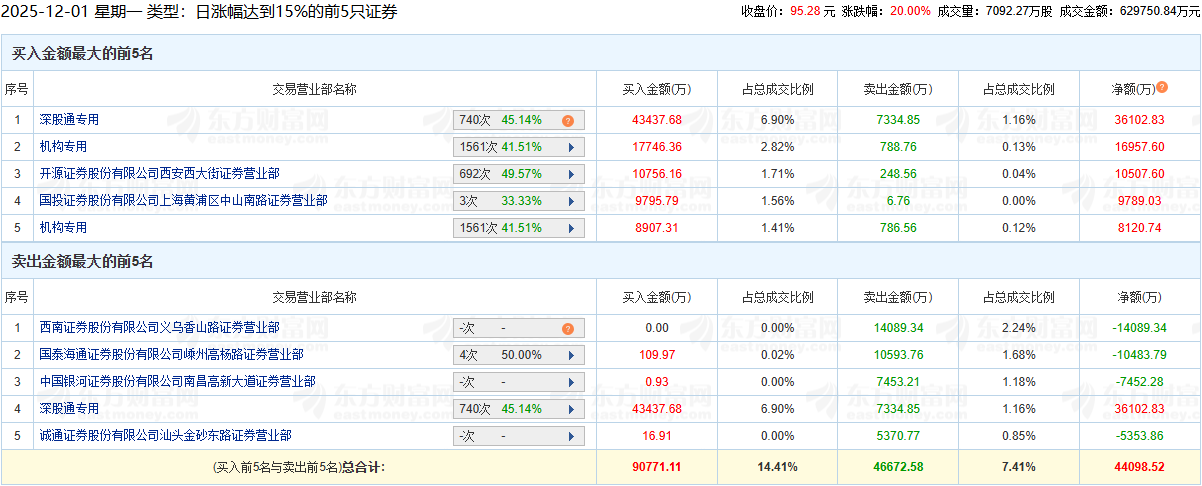
Task: Open 开源证券西安西大街证券营业部 link
Action: click(x=159, y=173)
